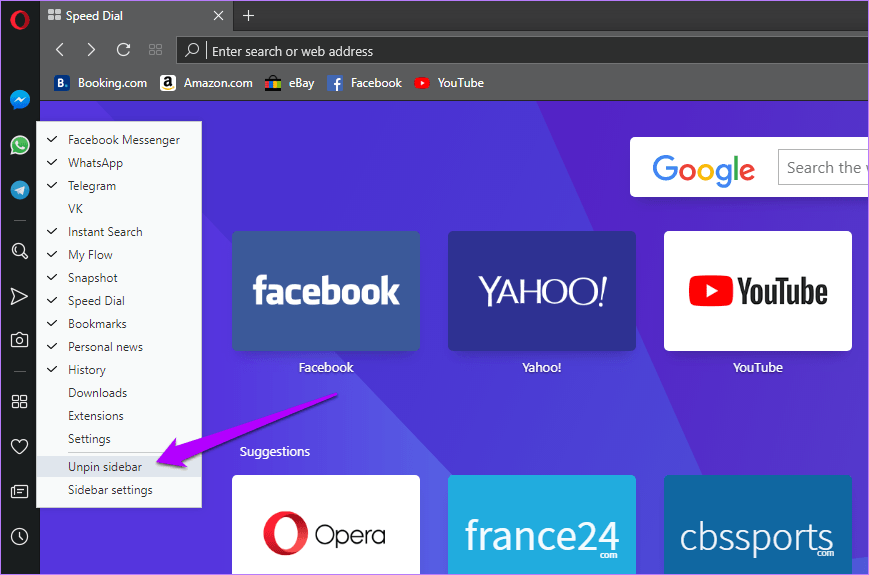
Task: Click the address bar search magnifier
Action: pyautogui.click(x=192, y=50)
